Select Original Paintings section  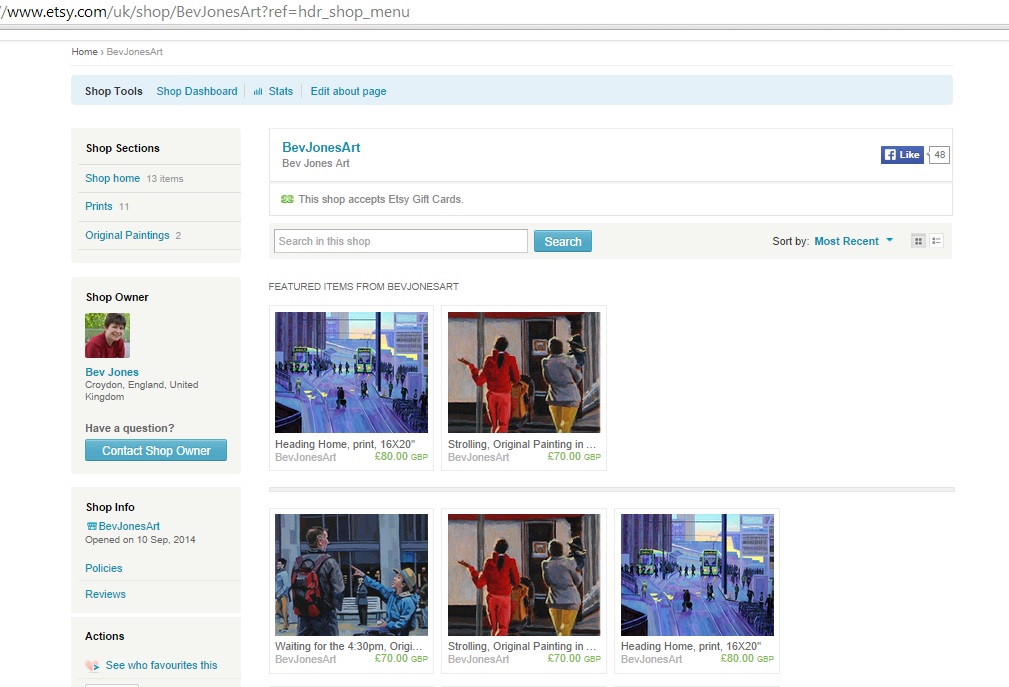(x=127, y=235)
